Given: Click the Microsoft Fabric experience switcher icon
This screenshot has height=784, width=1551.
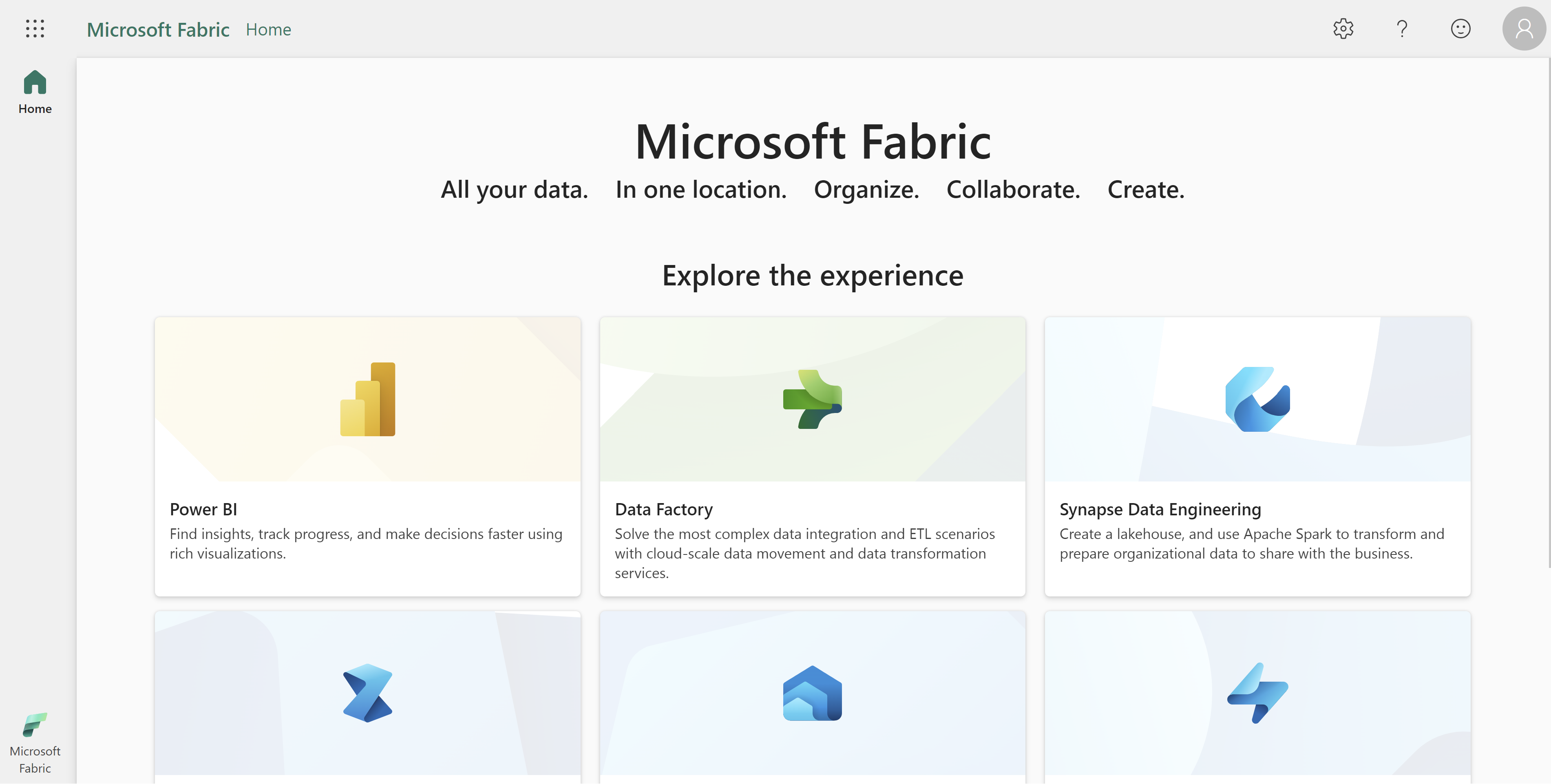Looking at the screenshot, I should (x=35, y=724).
